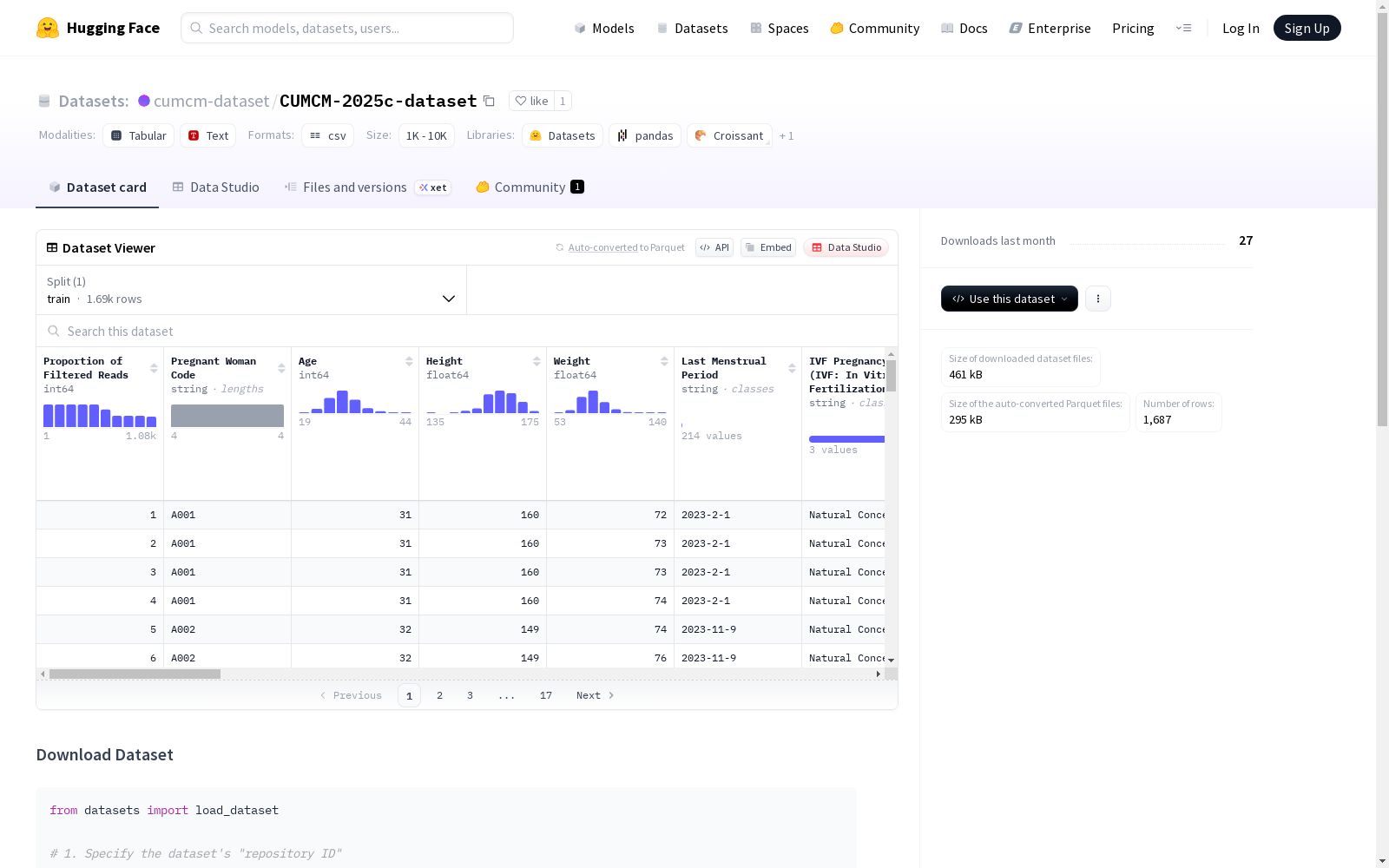Open the API button in Dataset Viewer

714,247
